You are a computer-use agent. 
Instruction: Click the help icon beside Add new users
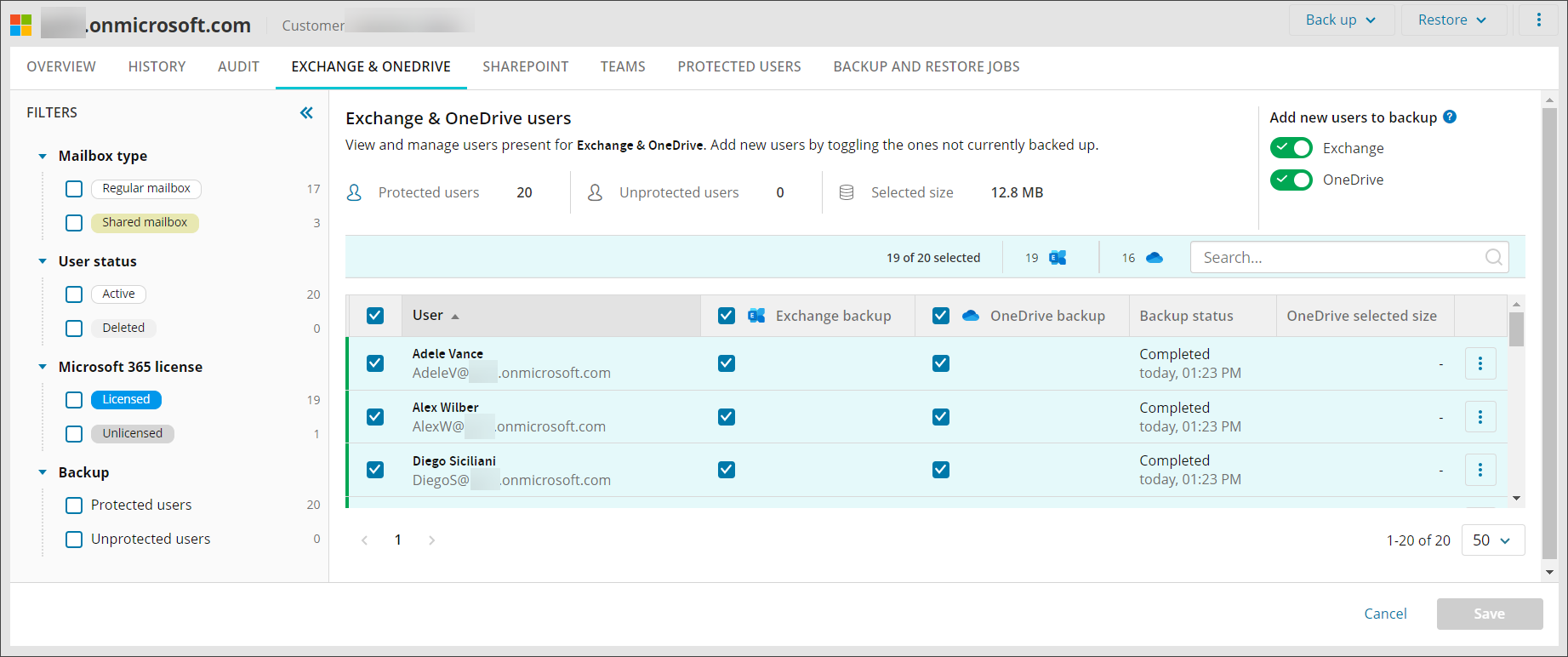[1450, 117]
